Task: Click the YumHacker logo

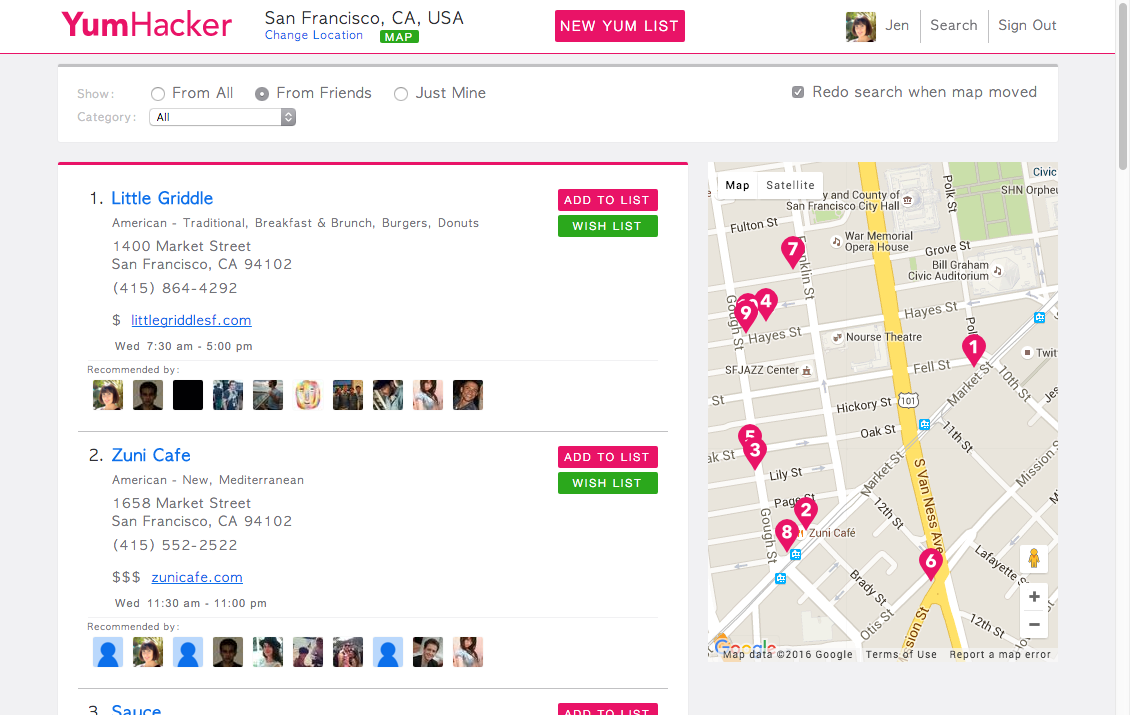Action: 146,25
